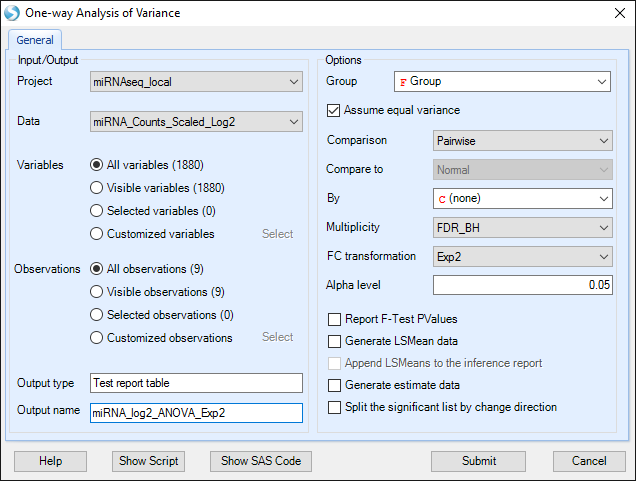Open the Data dropdown miRNA_Counts_Scaled_Log2

196,122
